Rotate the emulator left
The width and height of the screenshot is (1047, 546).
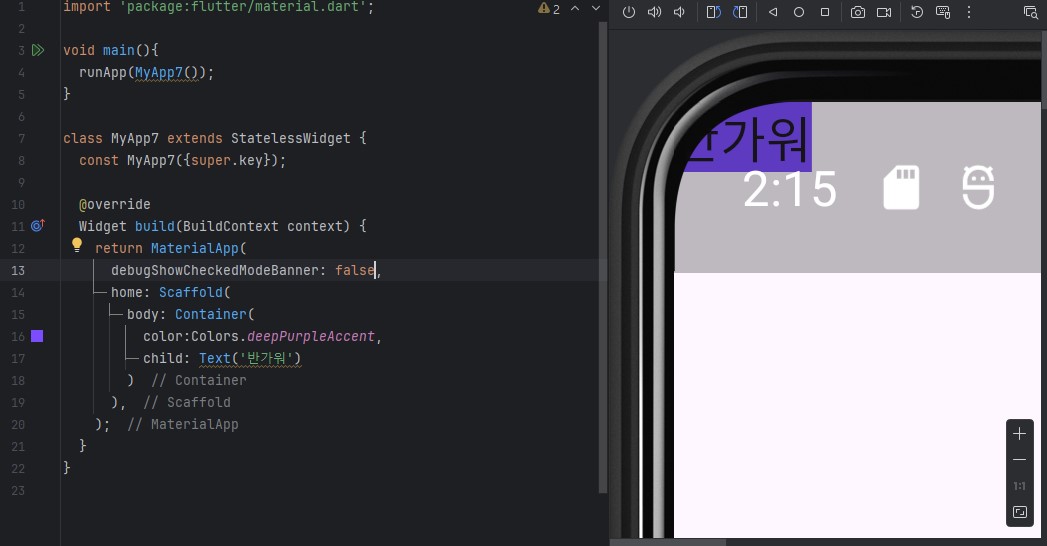714,12
